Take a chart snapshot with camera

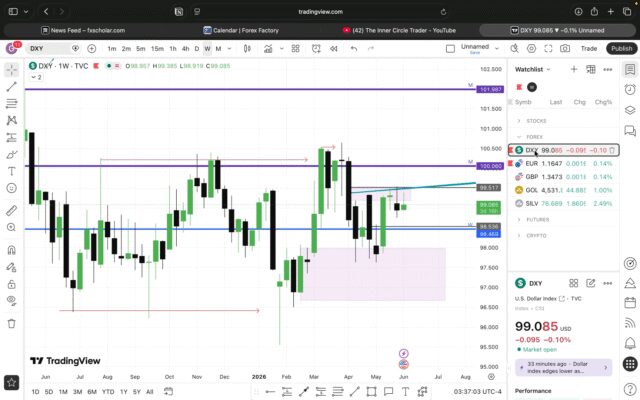pos(565,49)
